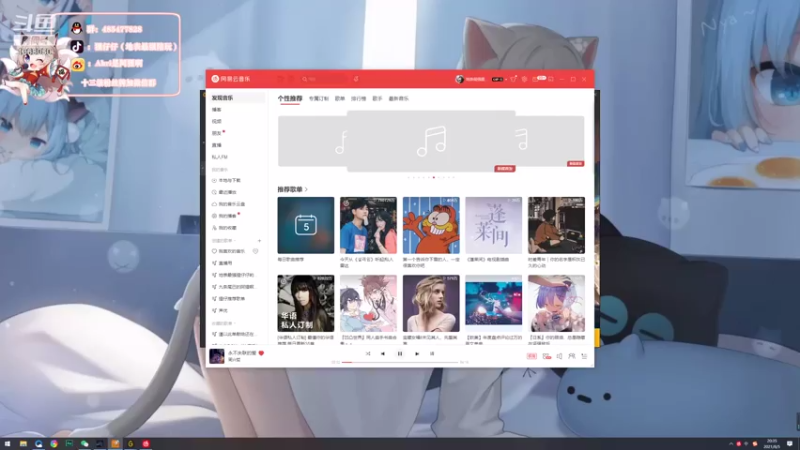
Task: Open the play queue list icon
Action: pos(584,356)
